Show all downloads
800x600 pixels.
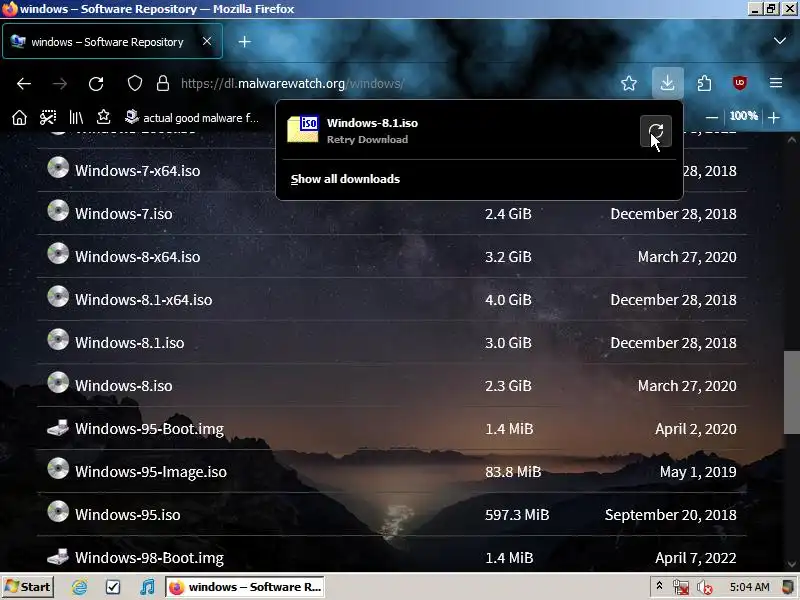(345, 179)
